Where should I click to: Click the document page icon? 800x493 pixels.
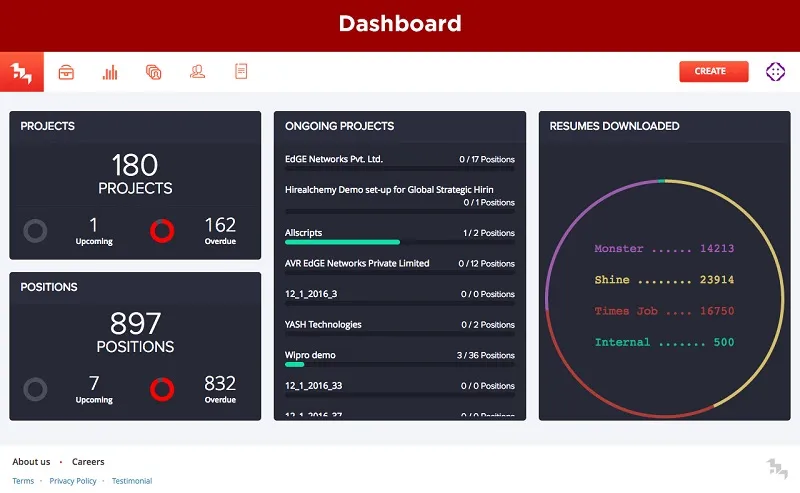coord(240,72)
